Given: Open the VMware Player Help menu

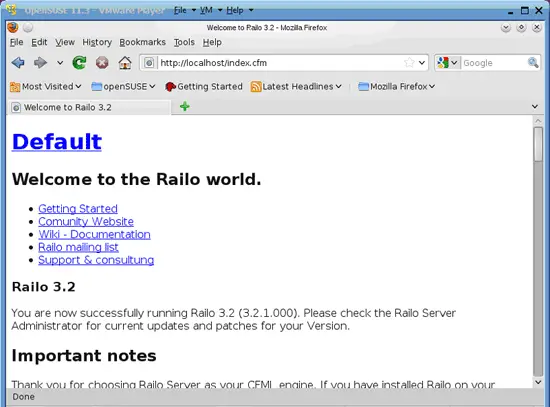Looking at the screenshot, I should pyautogui.click(x=240, y=10).
